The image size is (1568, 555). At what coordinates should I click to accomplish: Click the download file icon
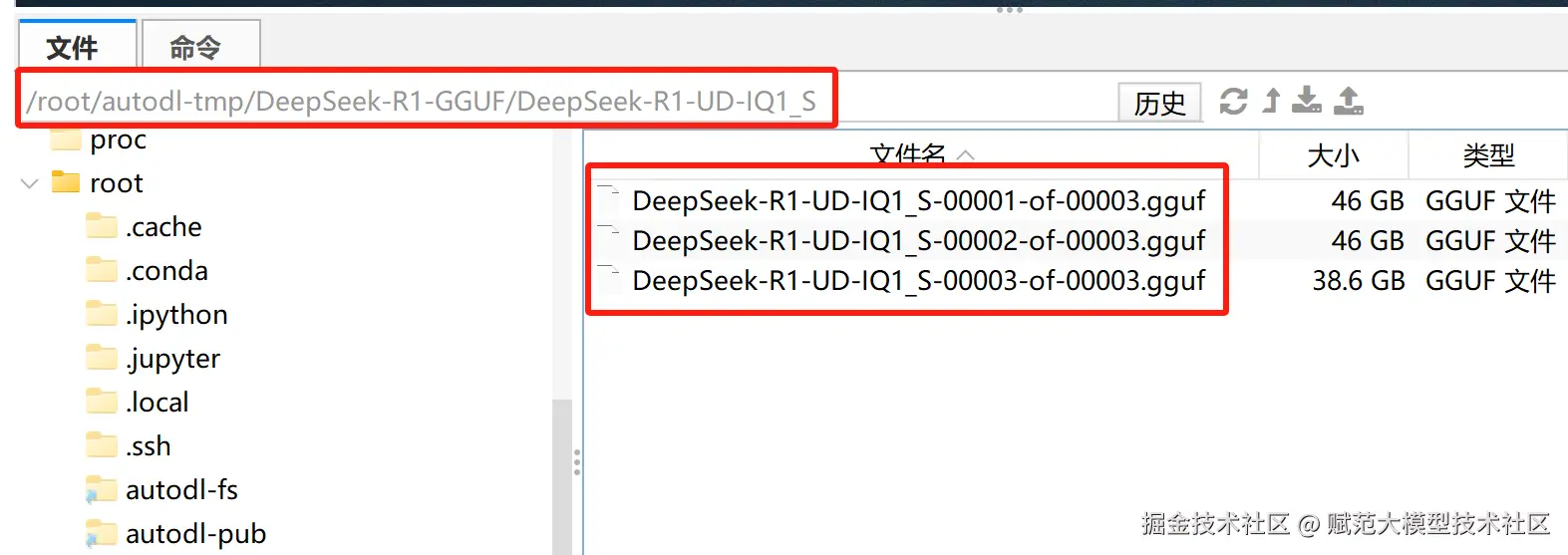click(x=1307, y=101)
